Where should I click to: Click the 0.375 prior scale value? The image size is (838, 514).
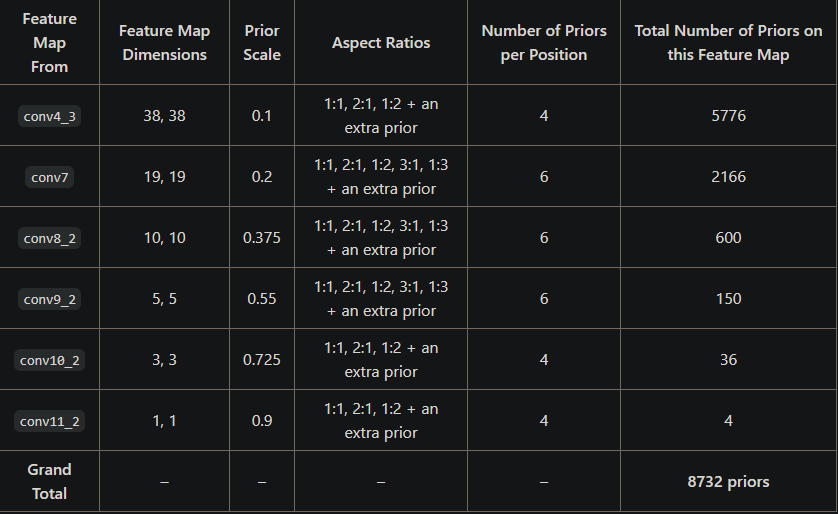coord(262,237)
